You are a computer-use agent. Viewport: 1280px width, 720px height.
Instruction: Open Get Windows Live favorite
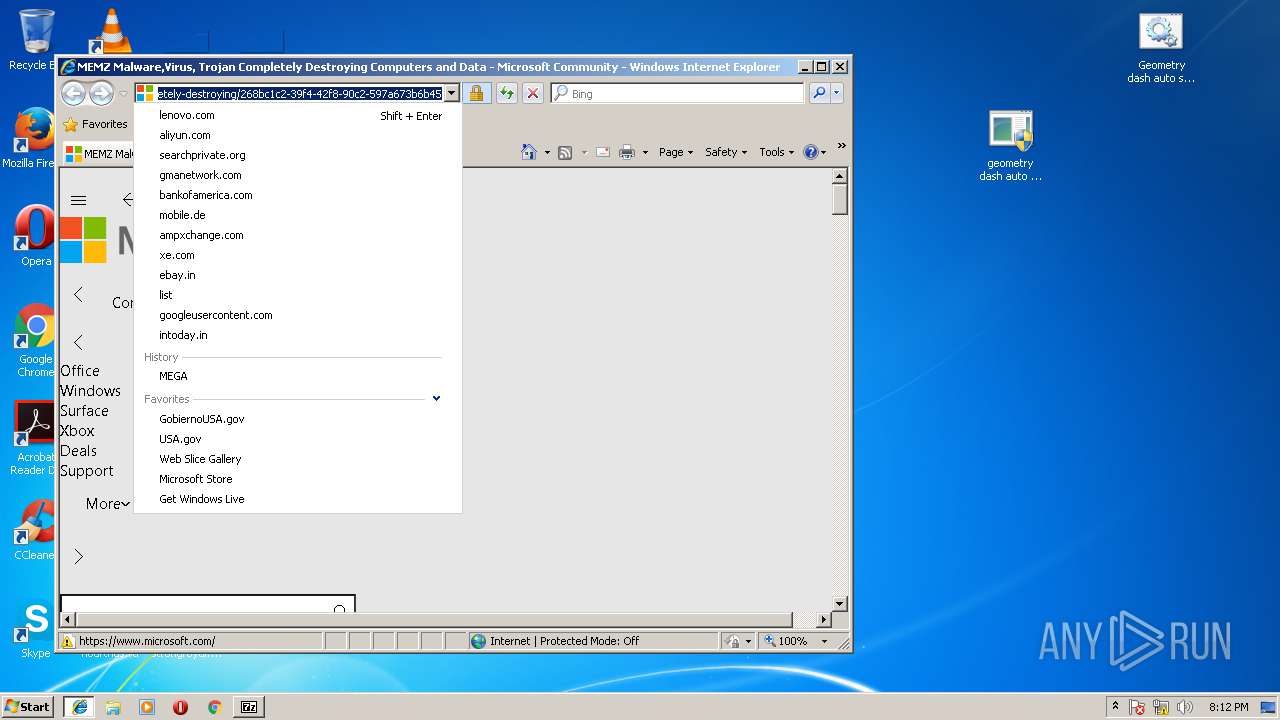(202, 499)
